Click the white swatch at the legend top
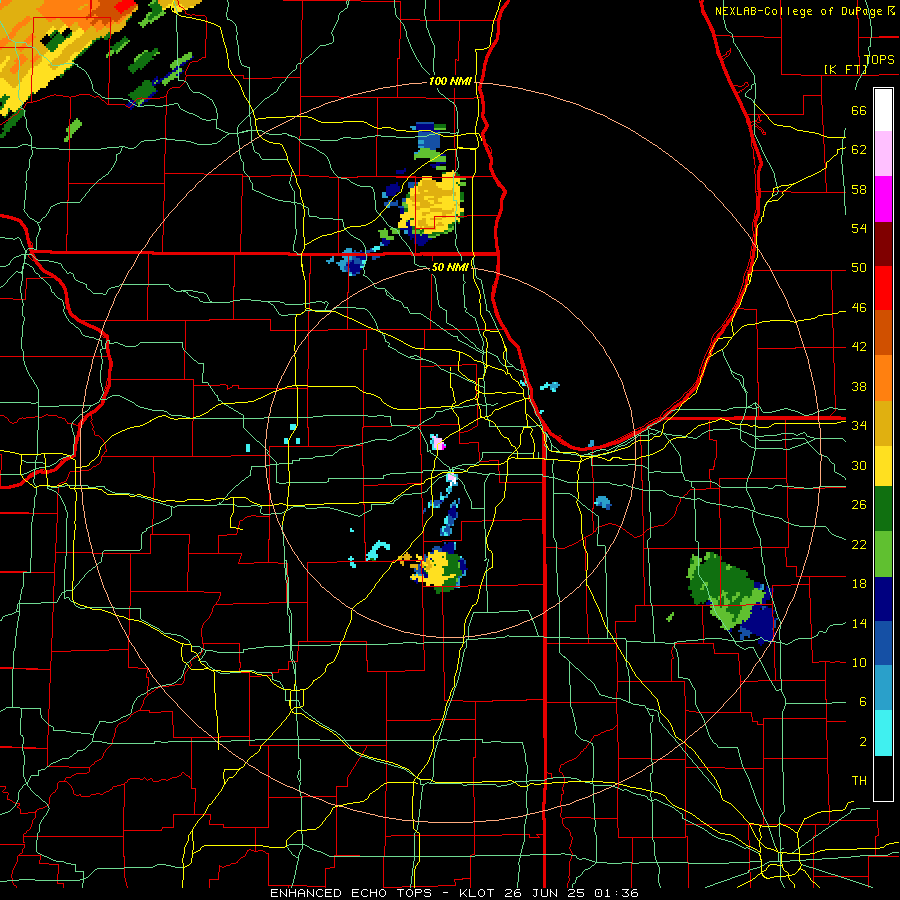This screenshot has width=900, height=900. 883,110
